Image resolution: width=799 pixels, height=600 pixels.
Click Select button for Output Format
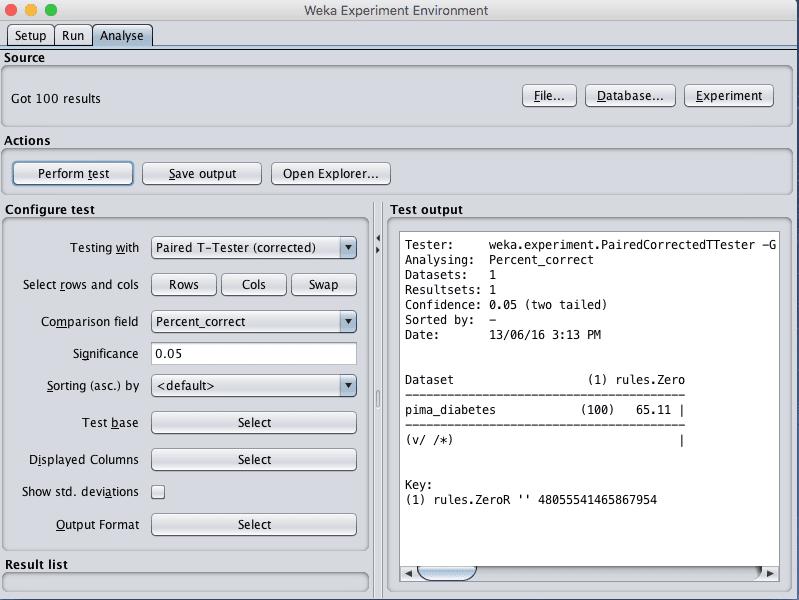pos(254,525)
